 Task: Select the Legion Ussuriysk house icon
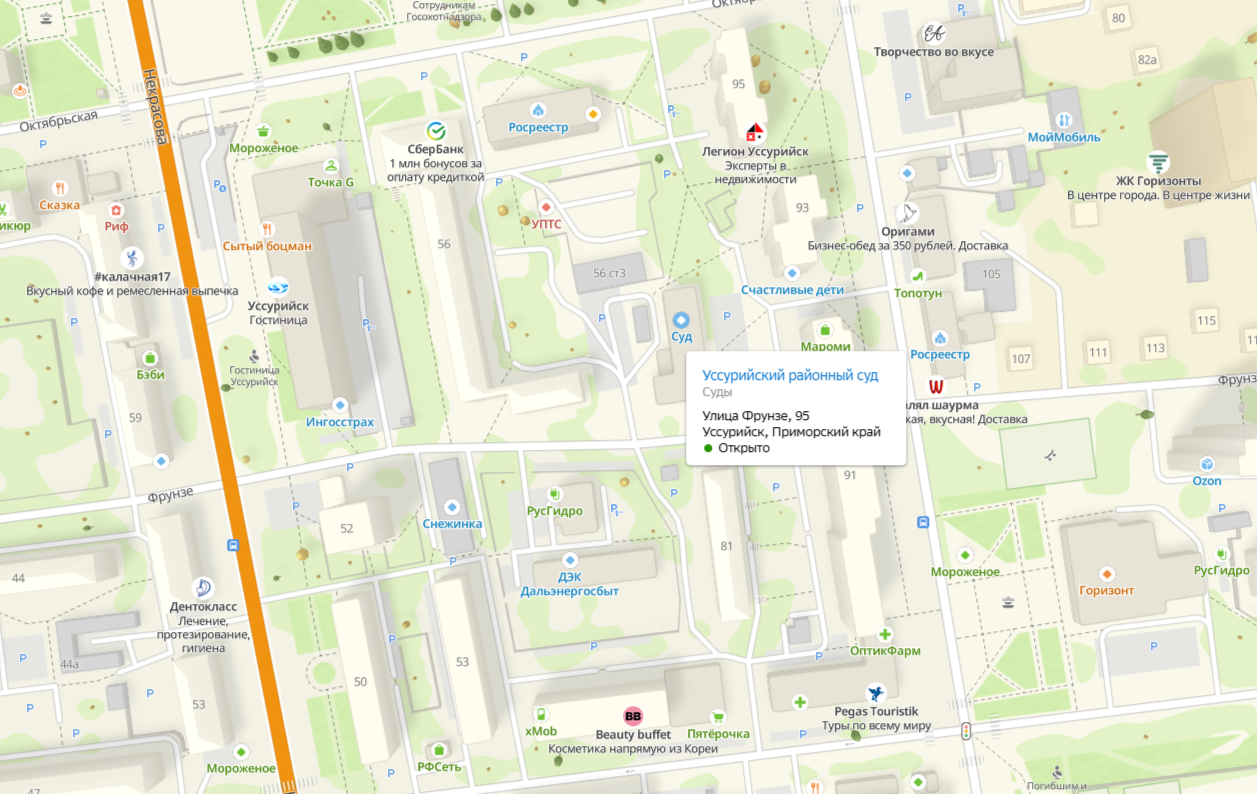tap(755, 132)
